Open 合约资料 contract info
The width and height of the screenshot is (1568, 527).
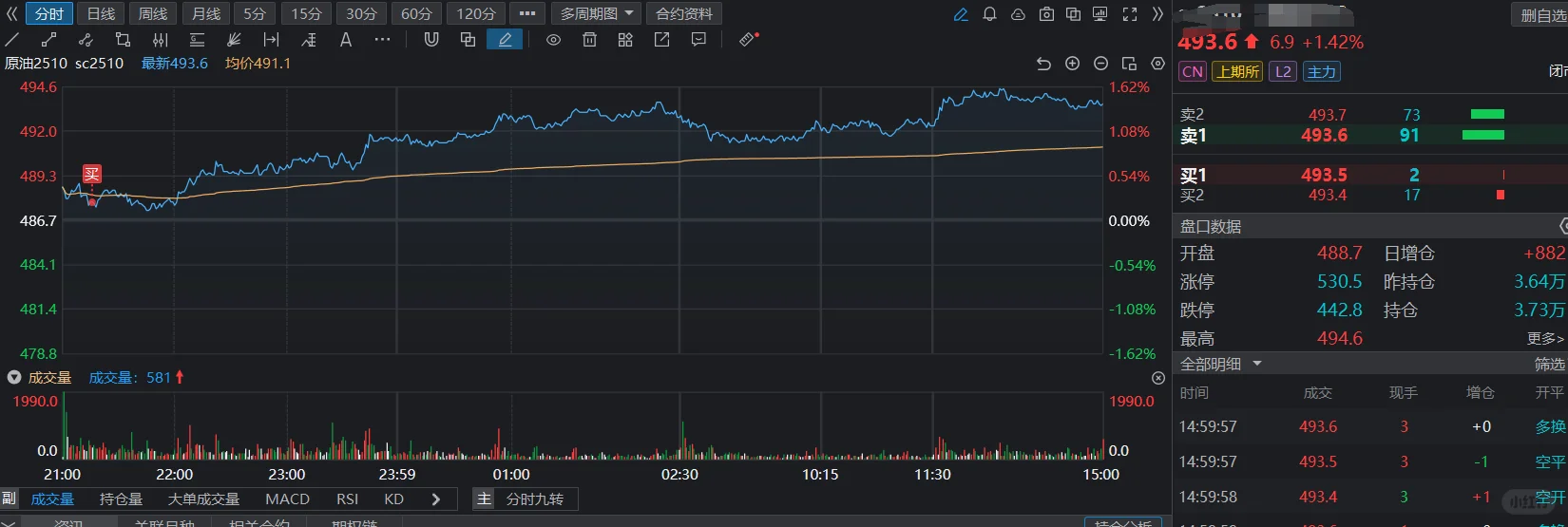click(x=684, y=14)
